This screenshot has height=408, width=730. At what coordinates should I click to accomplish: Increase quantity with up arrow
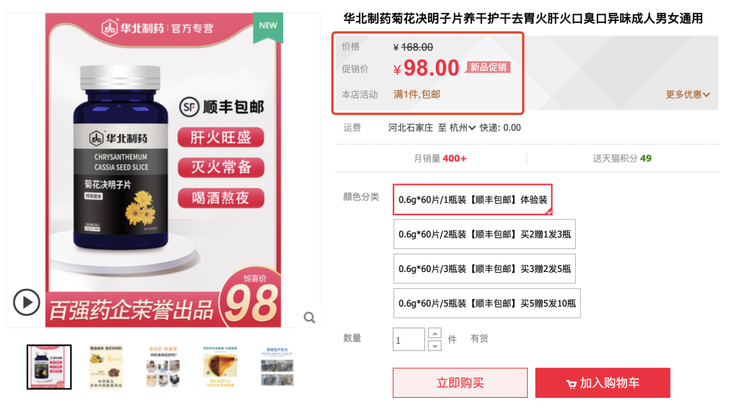coord(434,333)
